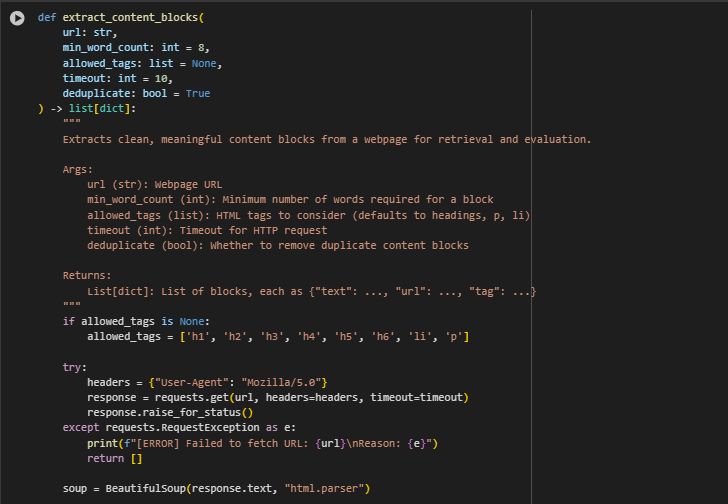Run the code cell with the play button

(x=17, y=18)
